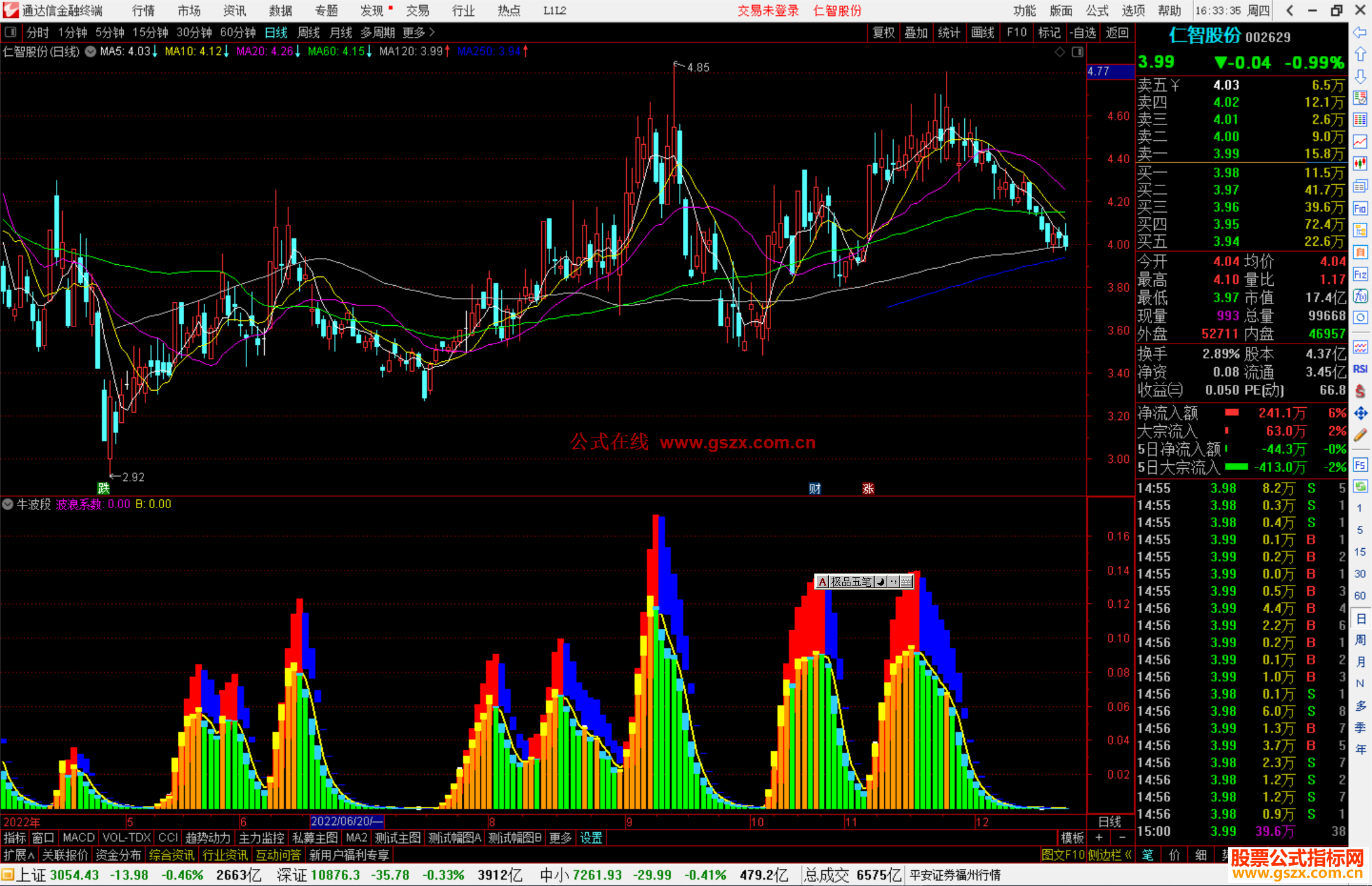The image size is (1372, 886).
Task: Switch to the 周线 period tab
Action: tap(308, 32)
